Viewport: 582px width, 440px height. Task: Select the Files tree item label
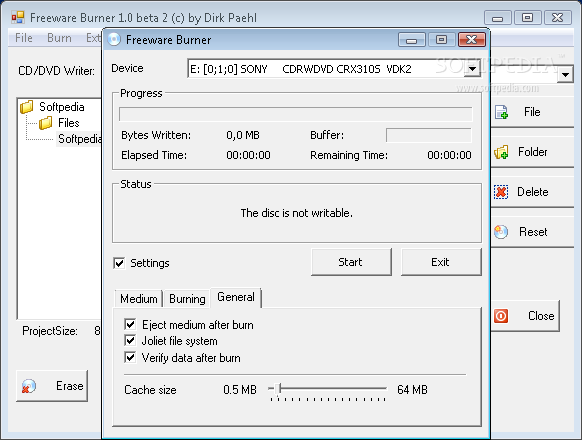(69, 123)
